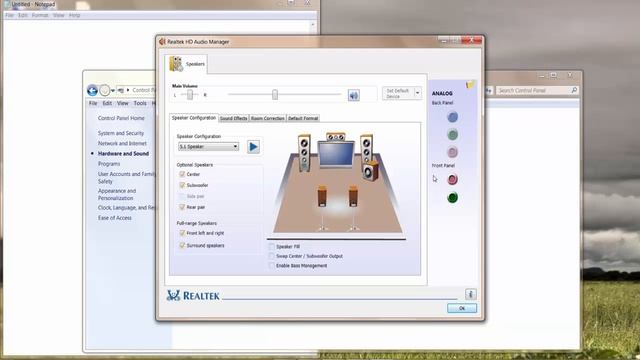The width and height of the screenshot is (640, 360).
Task: Click the green Back Panel jack
Action: click(452, 135)
